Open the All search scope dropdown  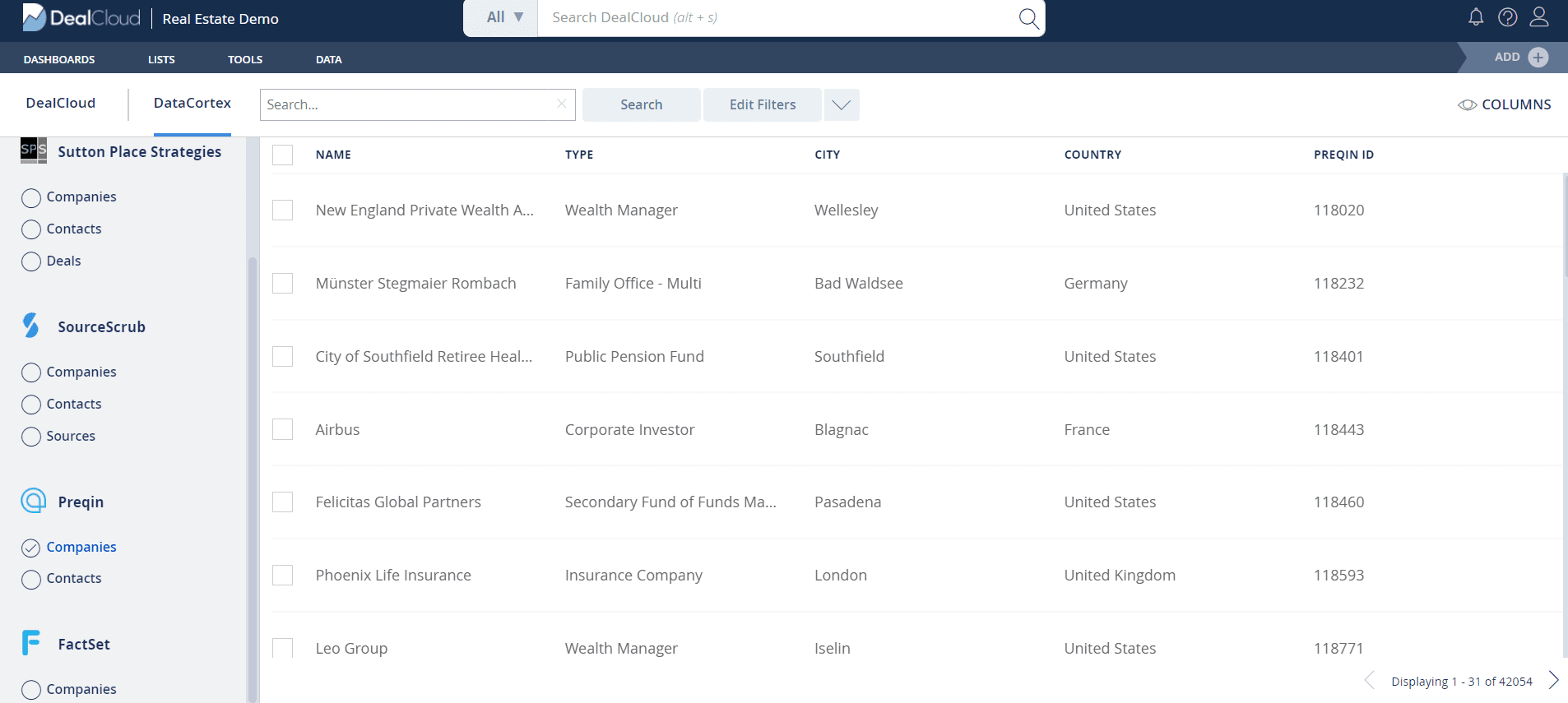click(501, 17)
